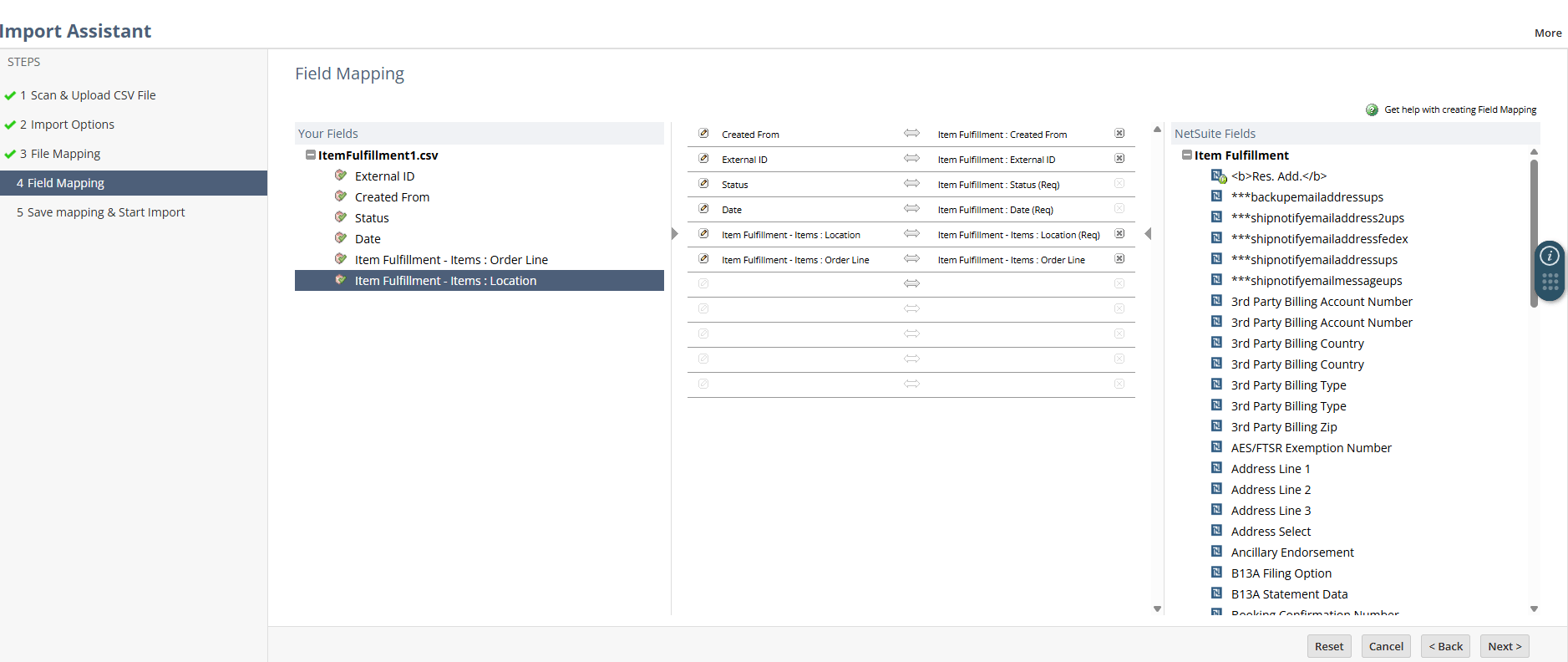Select Item Fulfillment - Items : Location in Your Fields
The width and height of the screenshot is (1568, 662).
pos(480,281)
